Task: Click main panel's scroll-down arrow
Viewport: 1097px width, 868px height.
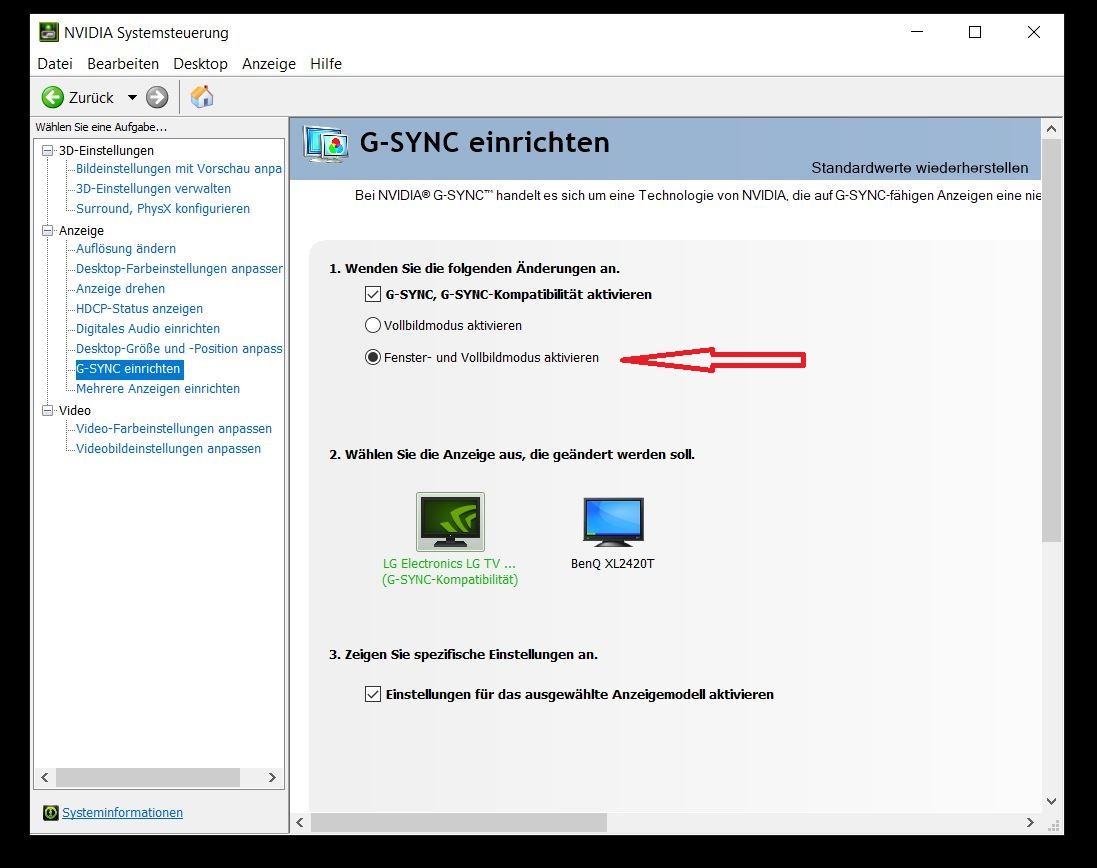Action: (1051, 801)
